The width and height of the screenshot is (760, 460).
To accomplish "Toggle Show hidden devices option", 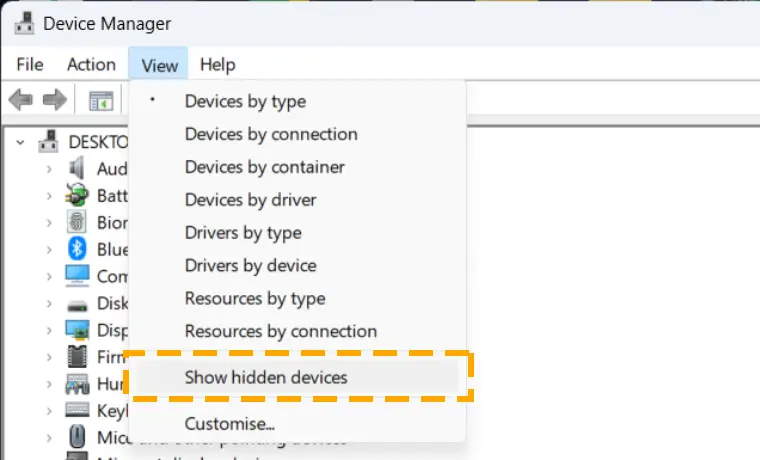I will tap(297, 377).
